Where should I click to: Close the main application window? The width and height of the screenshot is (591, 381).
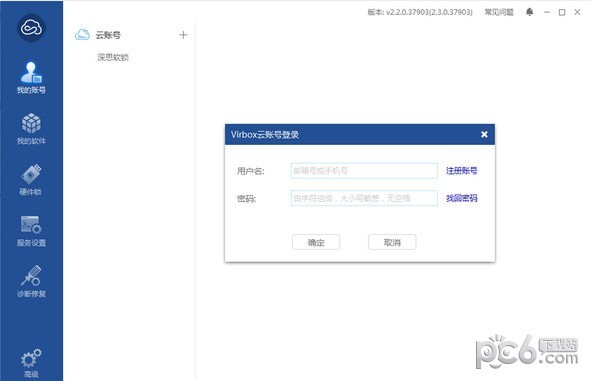577,12
